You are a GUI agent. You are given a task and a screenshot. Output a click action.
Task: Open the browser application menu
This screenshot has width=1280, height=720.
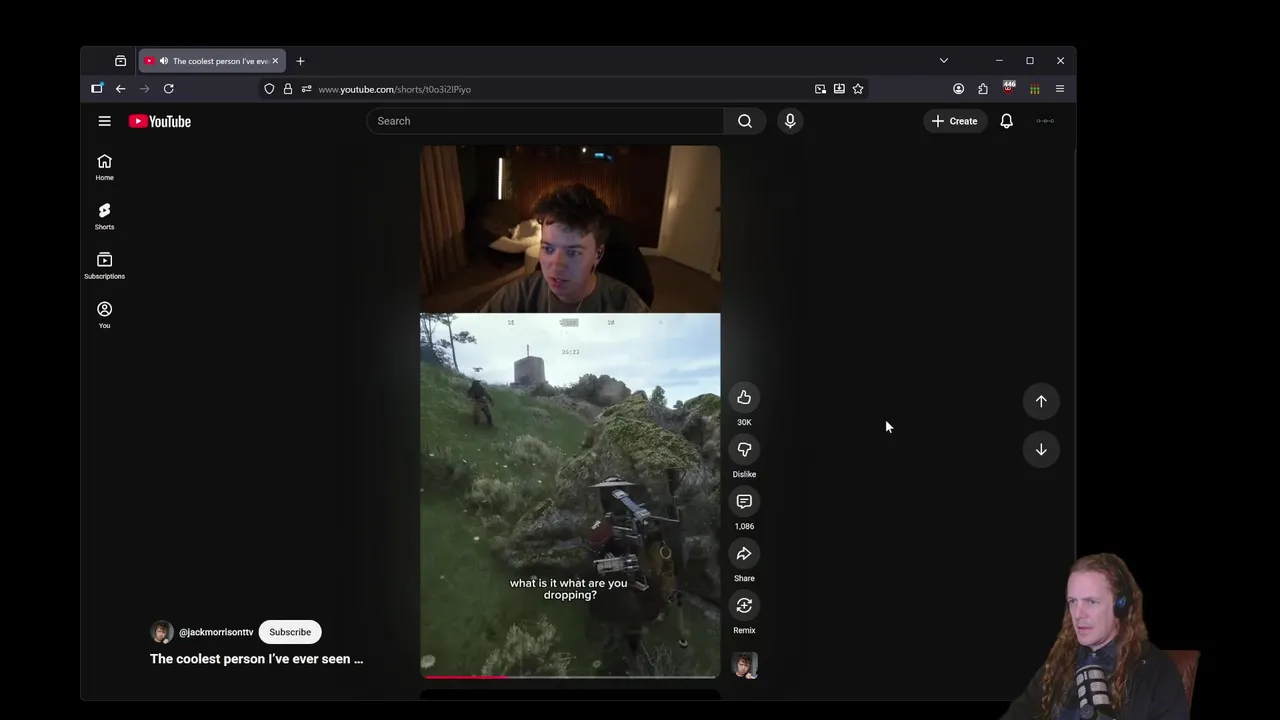(x=1060, y=89)
